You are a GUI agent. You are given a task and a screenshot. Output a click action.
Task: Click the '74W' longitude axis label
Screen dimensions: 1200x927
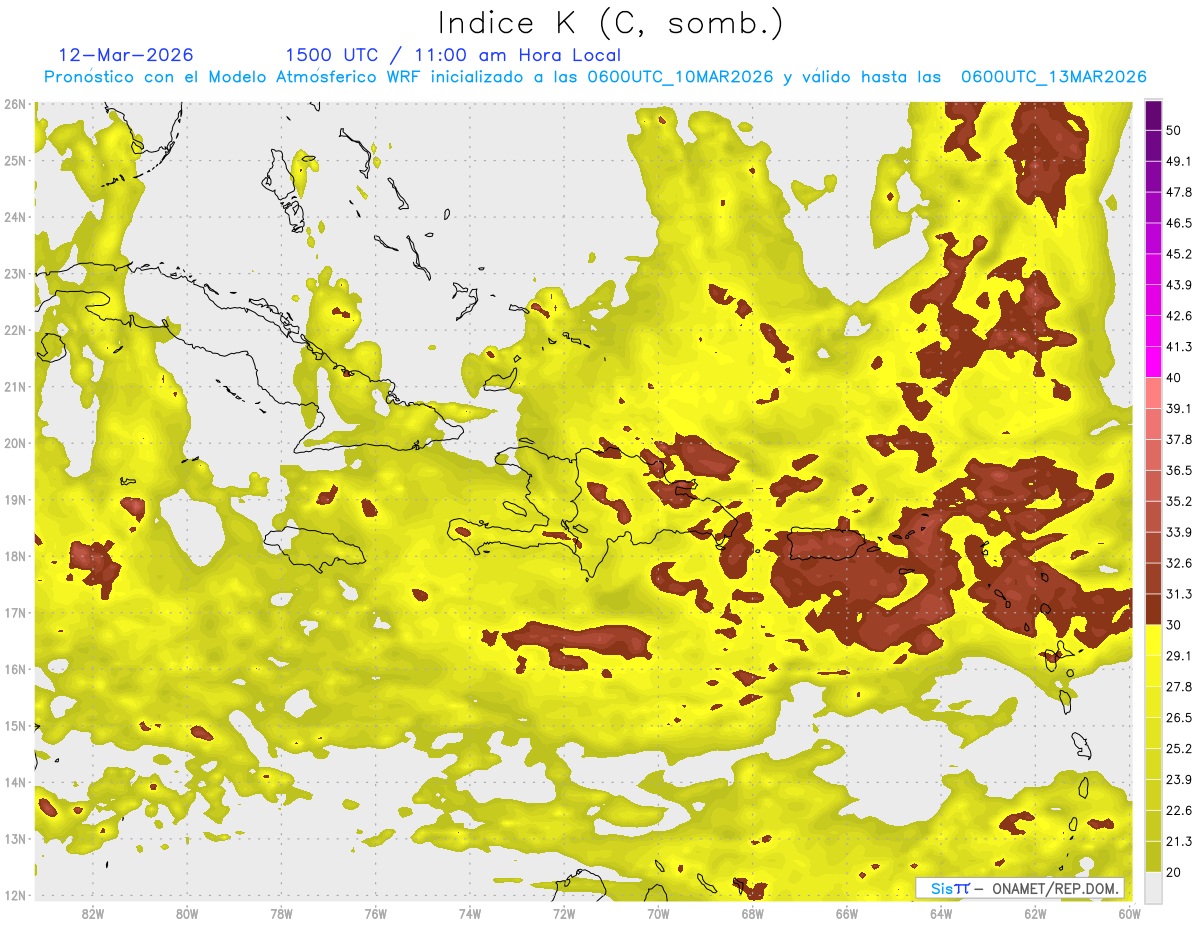tap(470, 913)
